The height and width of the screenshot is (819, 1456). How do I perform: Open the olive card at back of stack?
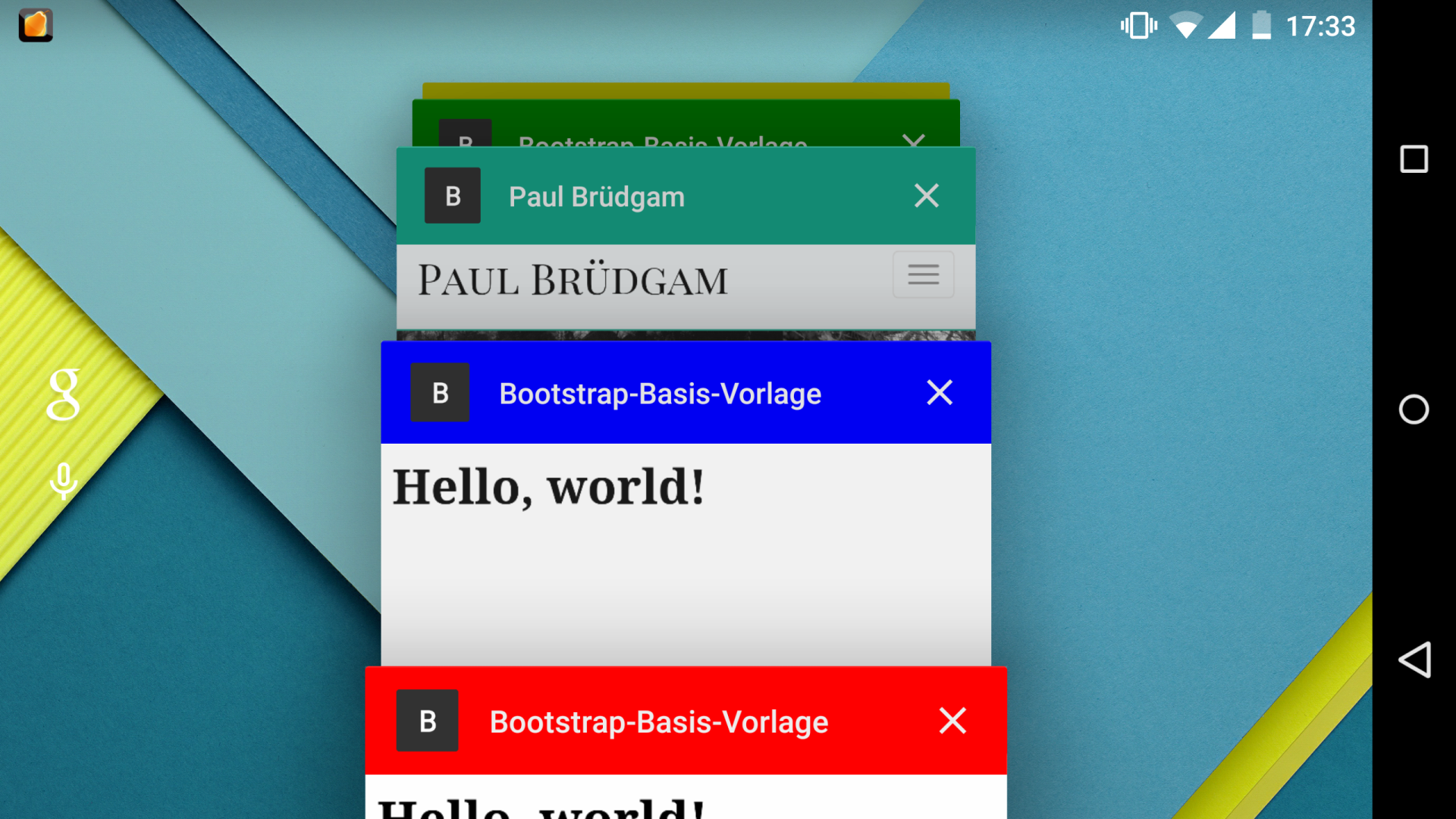coord(686,91)
